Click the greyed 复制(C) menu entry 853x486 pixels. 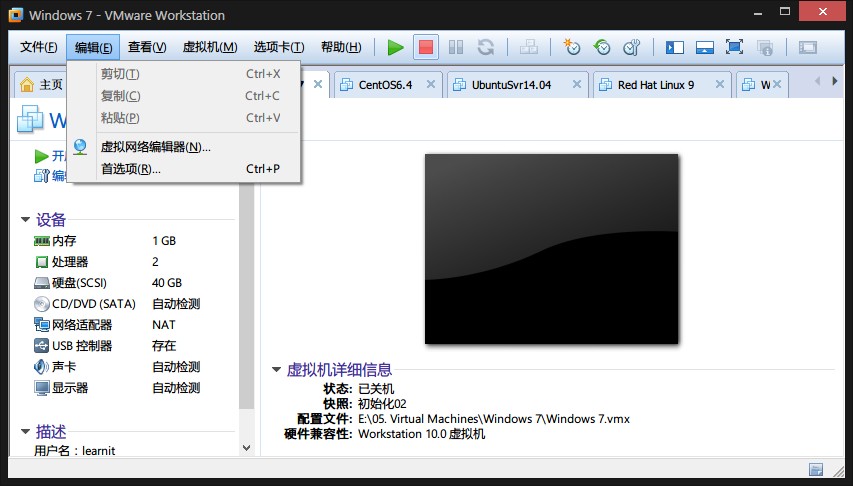[x=183, y=96]
